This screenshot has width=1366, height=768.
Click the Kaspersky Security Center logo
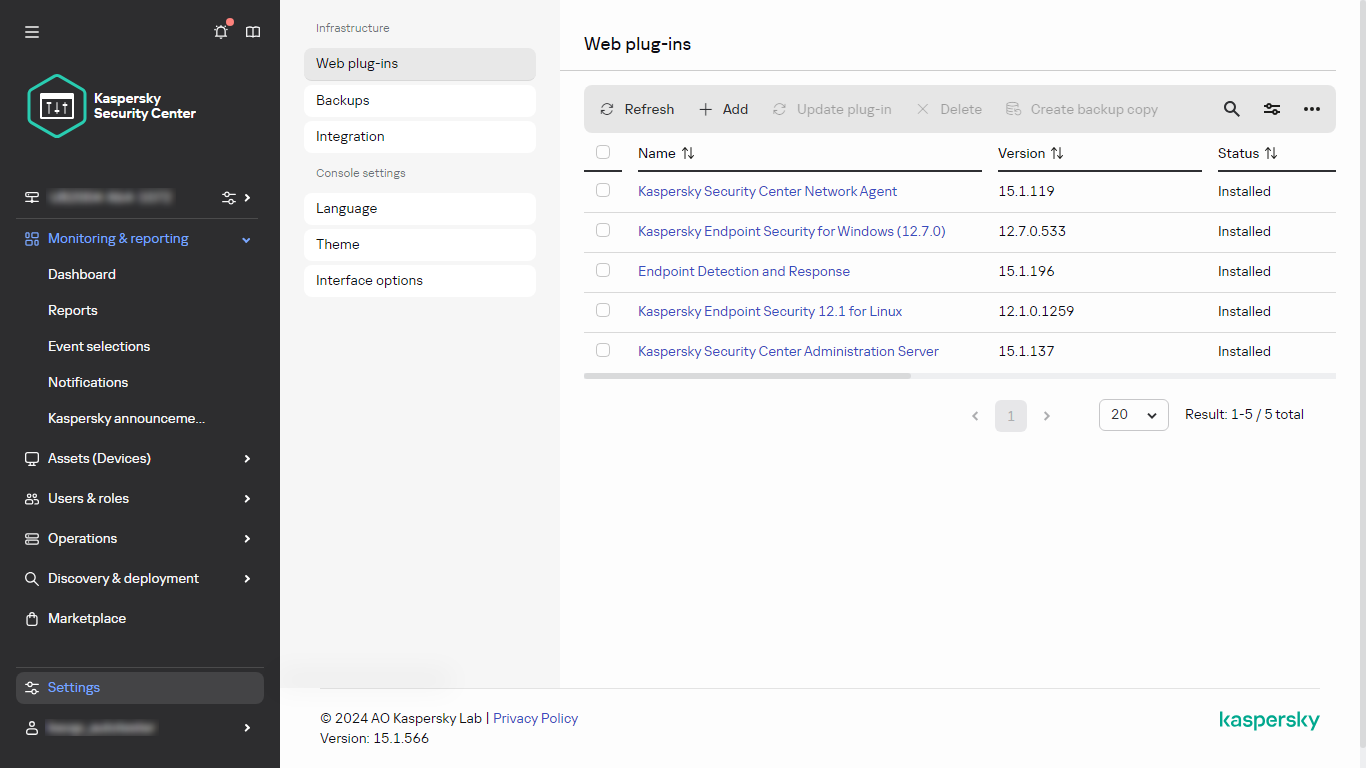pos(112,106)
